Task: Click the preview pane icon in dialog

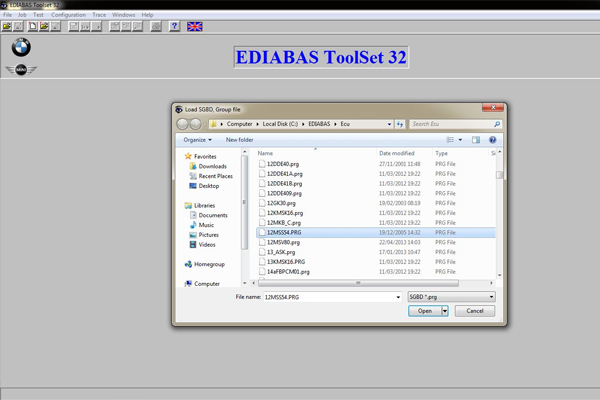Action: (476, 140)
